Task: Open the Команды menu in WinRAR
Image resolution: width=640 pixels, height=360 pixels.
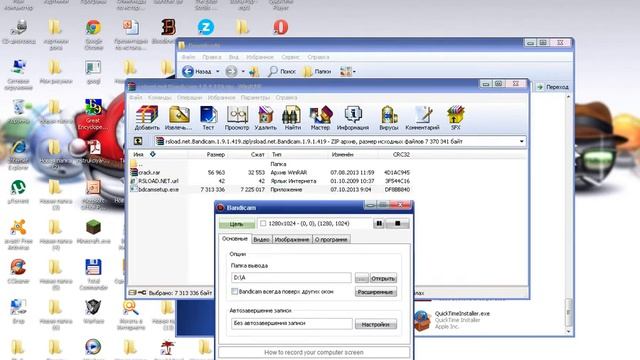Action: point(160,98)
